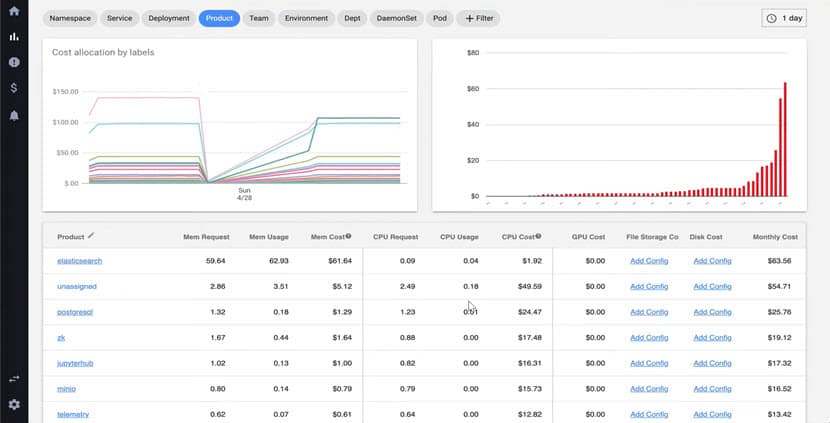Open the telemetry product link
Image resolution: width=830 pixels, height=423 pixels.
73,415
